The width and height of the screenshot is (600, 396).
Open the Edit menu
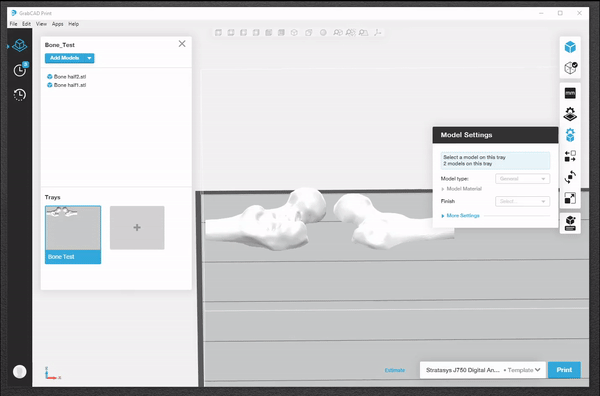[26, 24]
